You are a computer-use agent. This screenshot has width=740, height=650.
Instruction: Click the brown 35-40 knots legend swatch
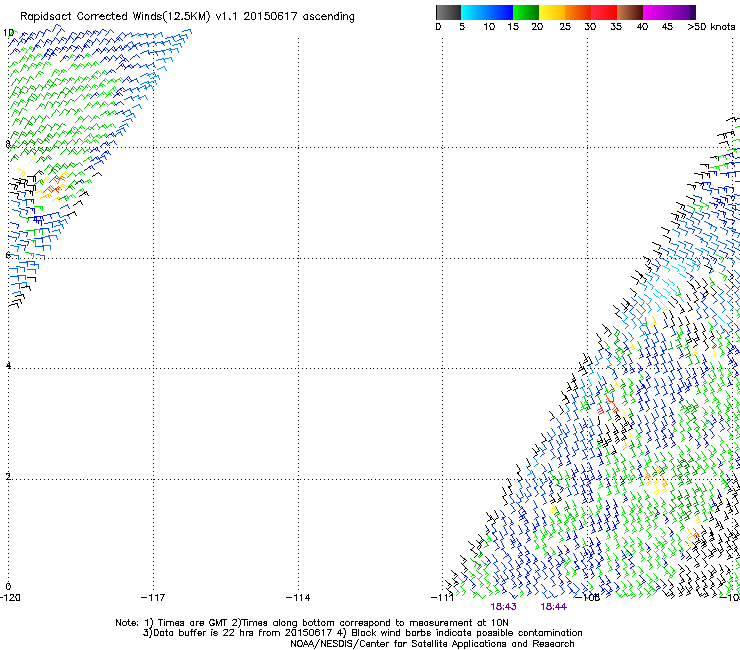tap(630, 12)
